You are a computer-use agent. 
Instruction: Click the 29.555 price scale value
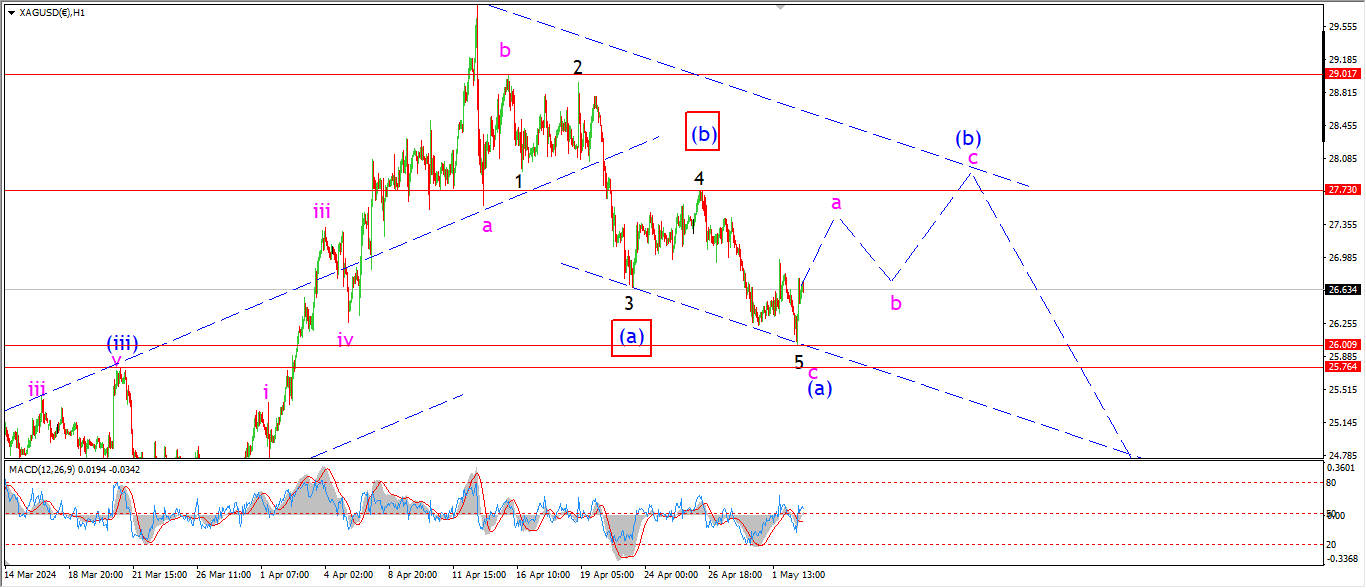[x=1341, y=27]
